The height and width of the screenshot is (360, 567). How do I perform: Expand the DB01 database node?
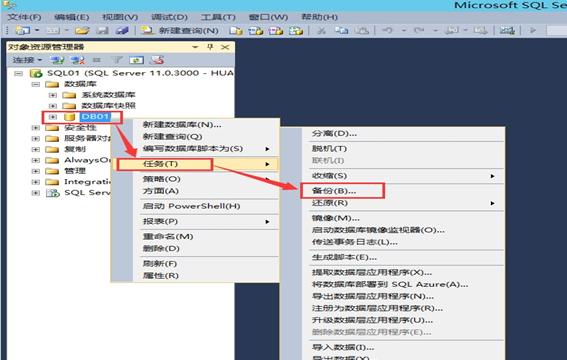pos(53,117)
